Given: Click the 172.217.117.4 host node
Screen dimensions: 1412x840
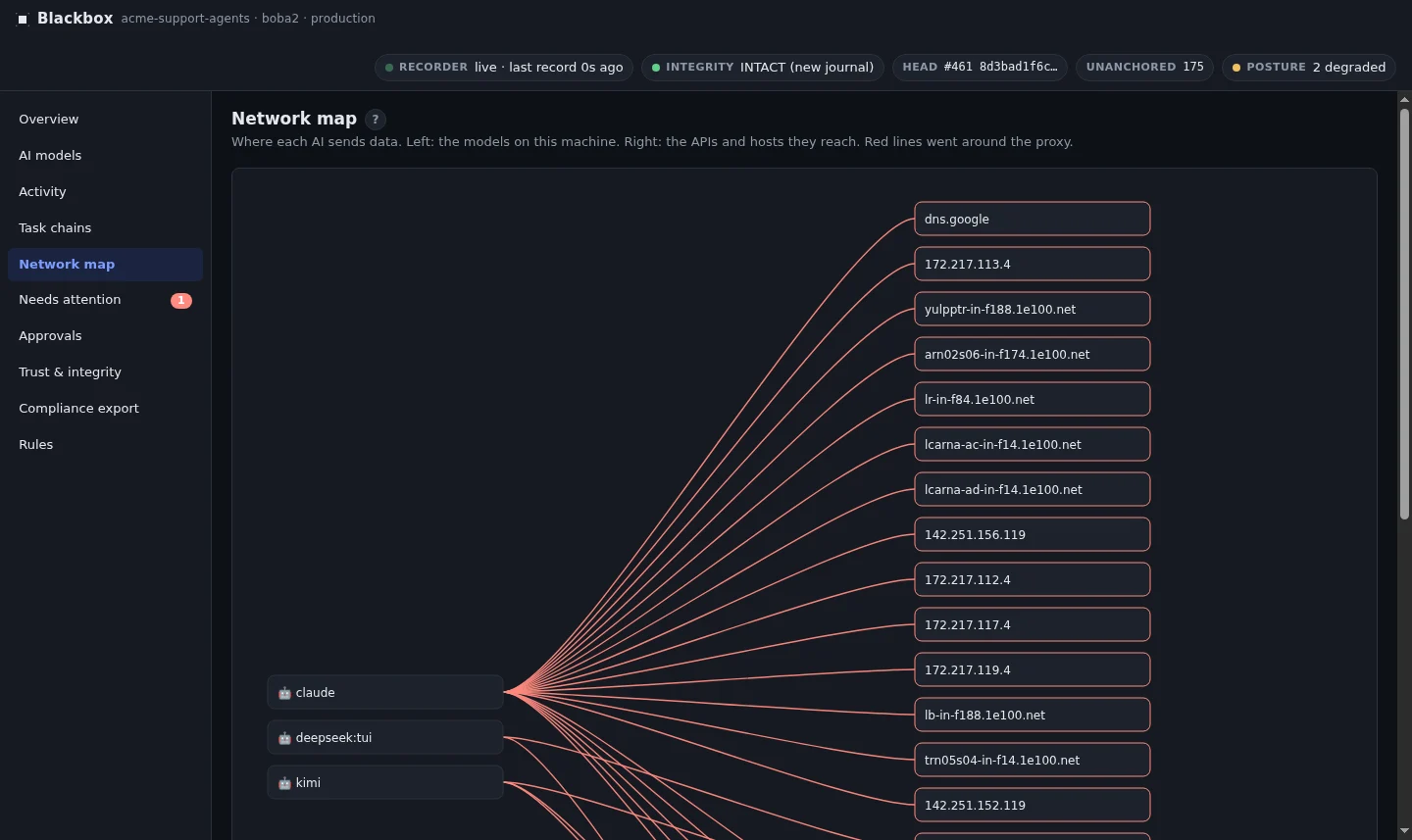Looking at the screenshot, I should (1033, 625).
